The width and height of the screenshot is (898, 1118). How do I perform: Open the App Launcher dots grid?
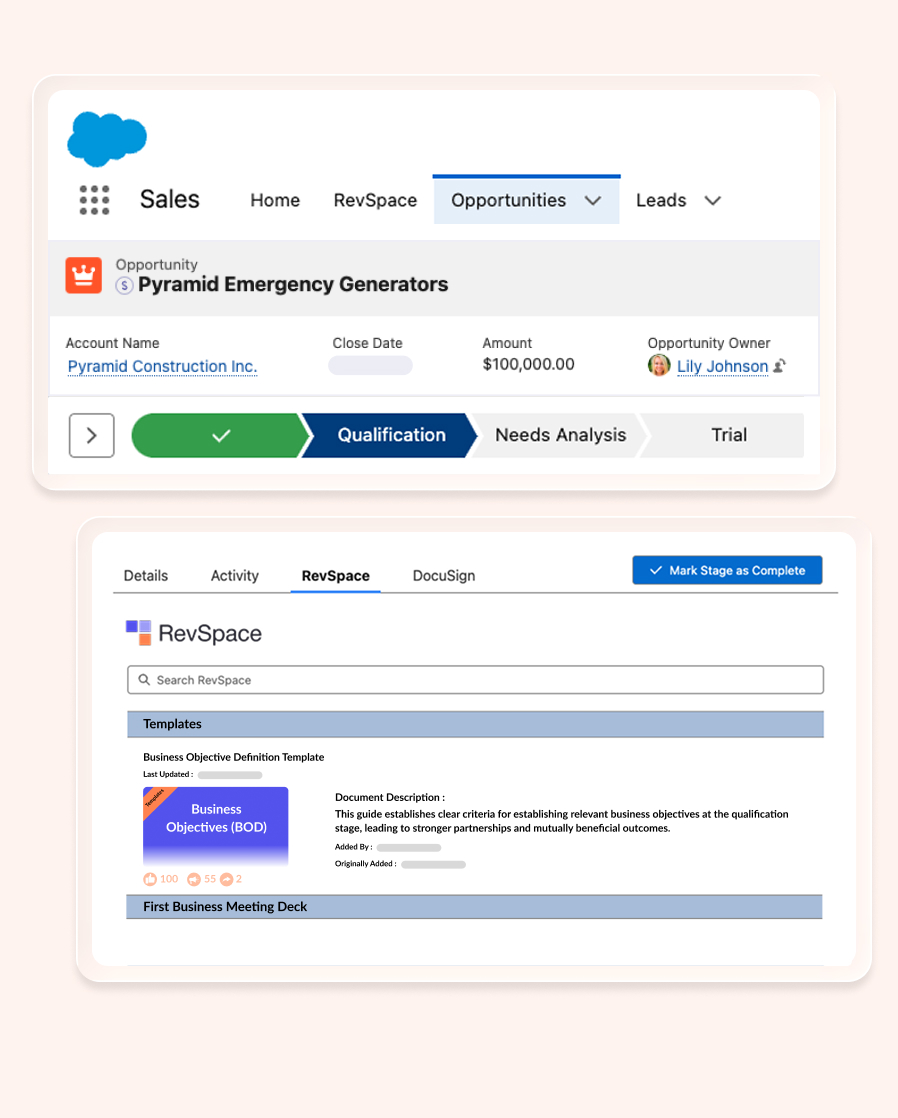(94, 200)
